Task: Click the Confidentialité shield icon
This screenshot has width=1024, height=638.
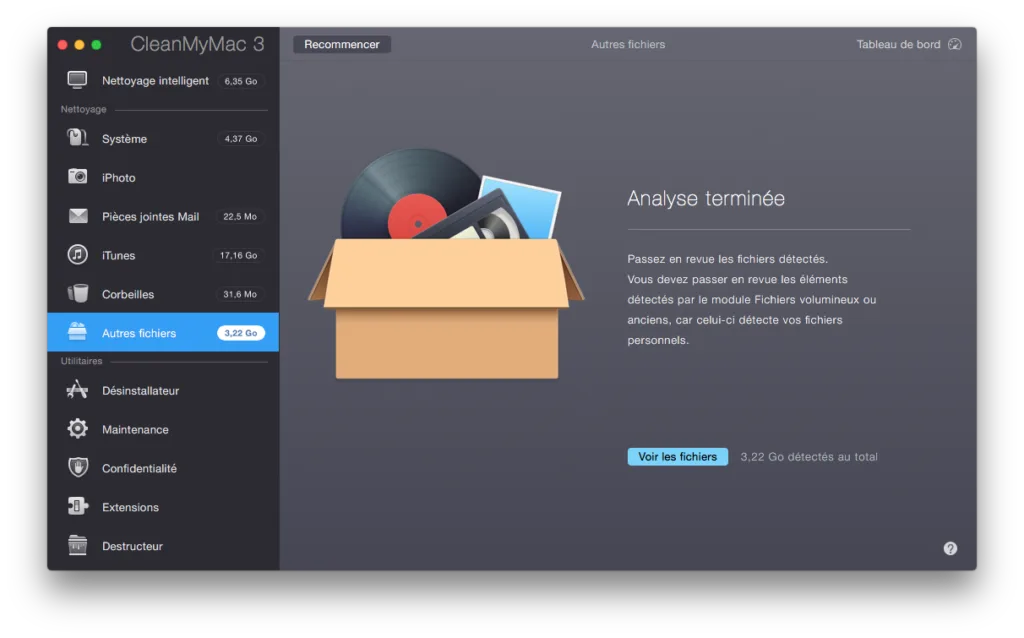Action: tap(78, 468)
